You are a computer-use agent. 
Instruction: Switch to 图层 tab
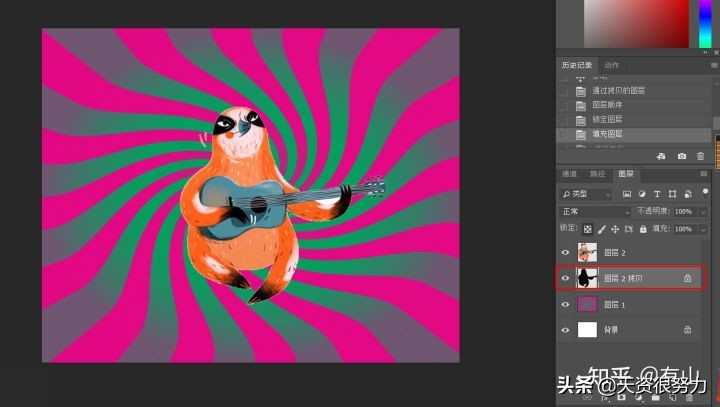[x=626, y=174]
